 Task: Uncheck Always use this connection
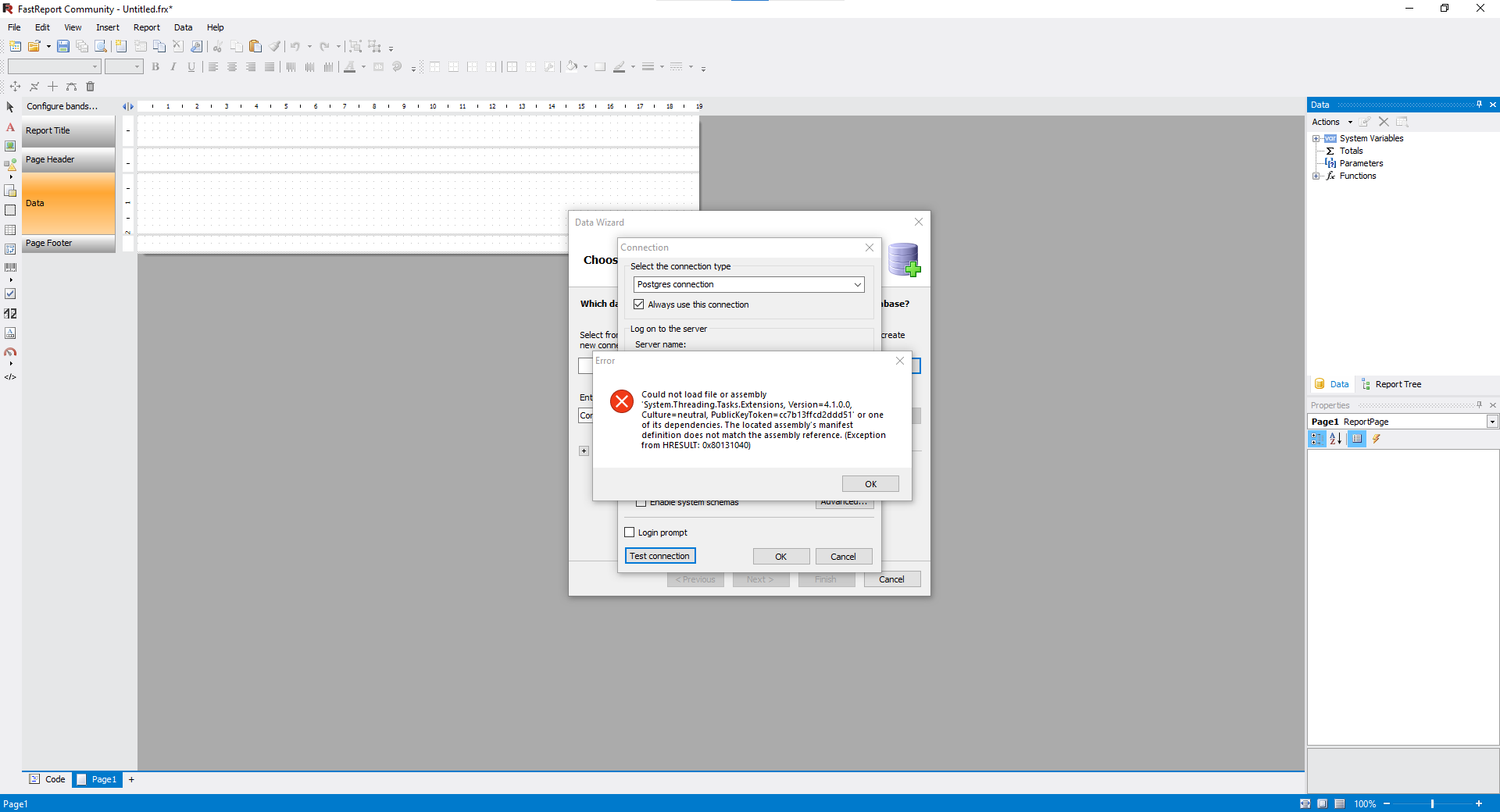[639, 304]
